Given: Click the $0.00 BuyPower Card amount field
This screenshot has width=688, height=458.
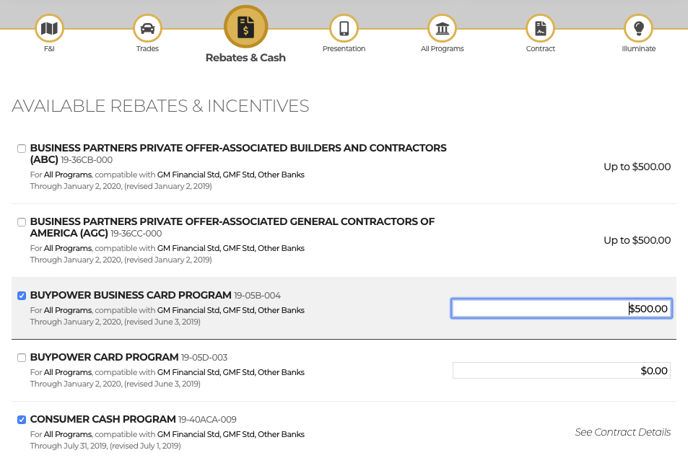Looking at the screenshot, I should [x=561, y=371].
